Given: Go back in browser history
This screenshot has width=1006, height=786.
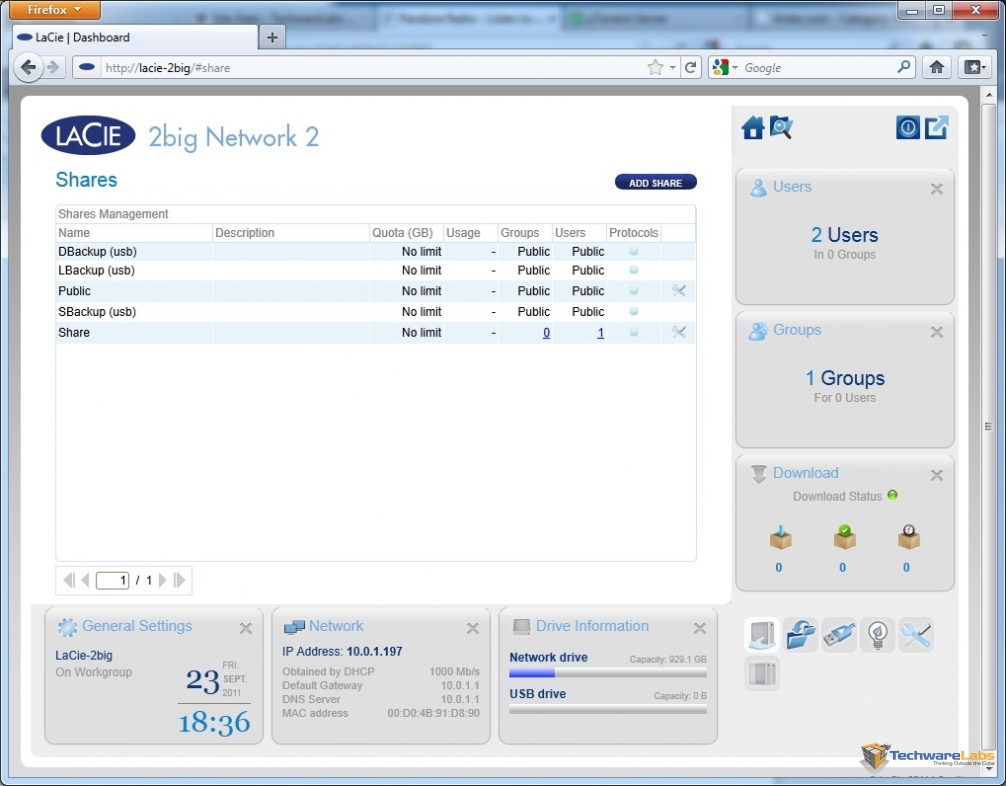Looking at the screenshot, I should [28, 67].
